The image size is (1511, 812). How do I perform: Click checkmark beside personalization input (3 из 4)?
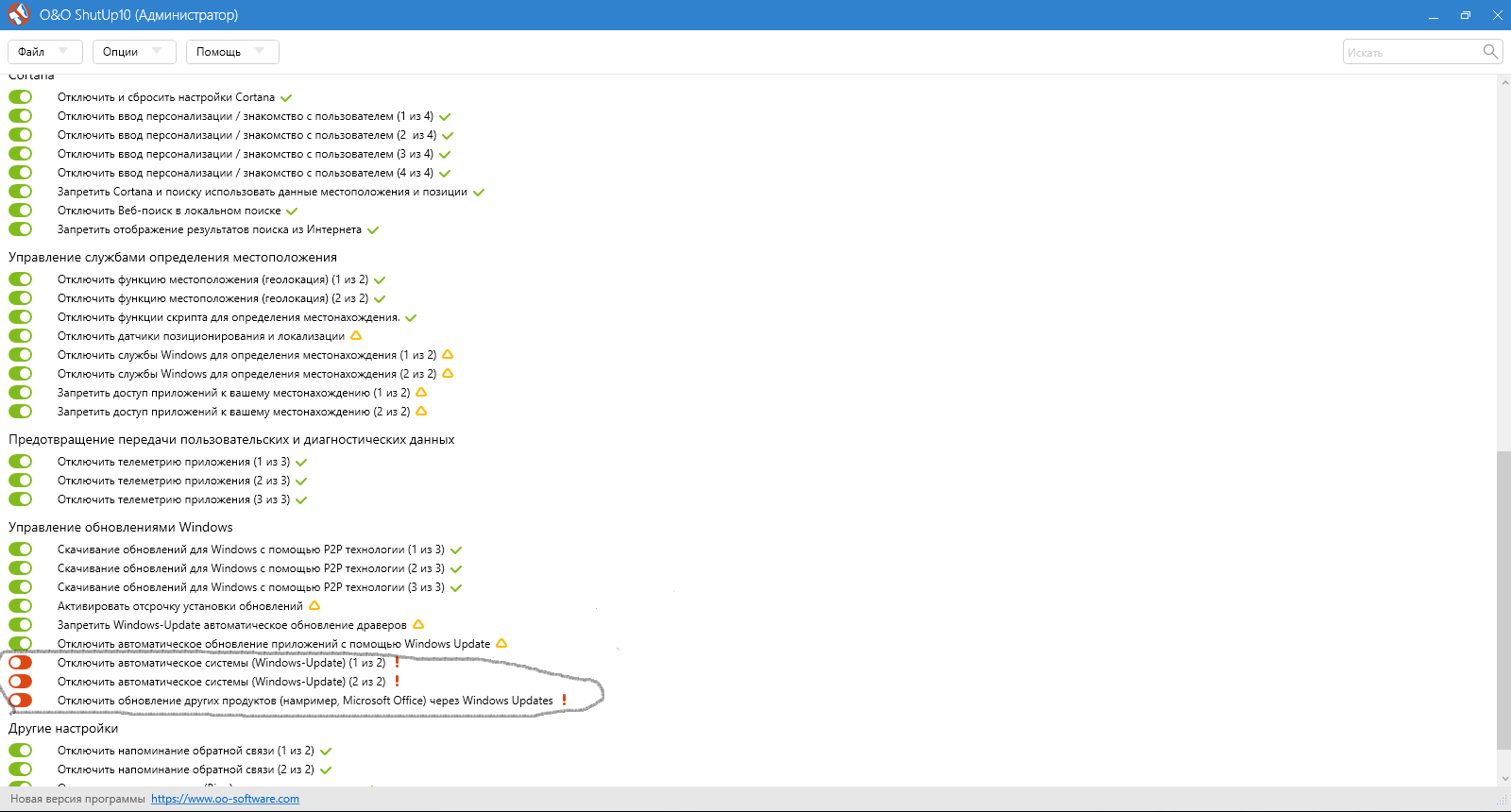pyautogui.click(x=445, y=154)
